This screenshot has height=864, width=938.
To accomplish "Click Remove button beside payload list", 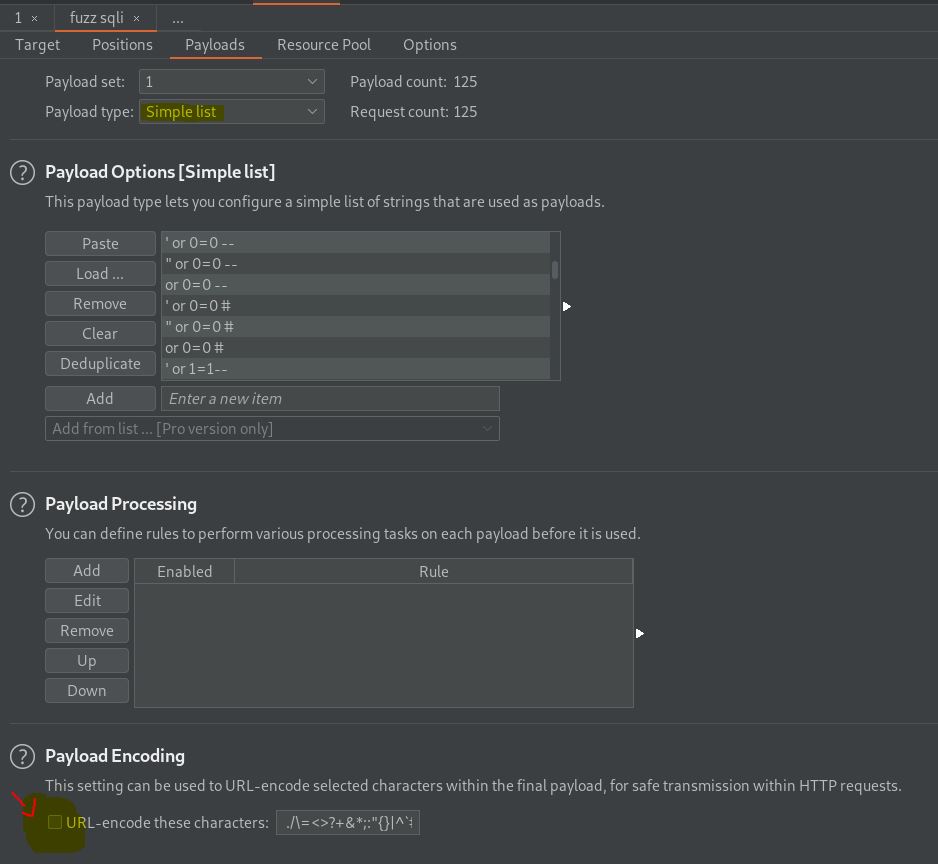I will click(100, 303).
